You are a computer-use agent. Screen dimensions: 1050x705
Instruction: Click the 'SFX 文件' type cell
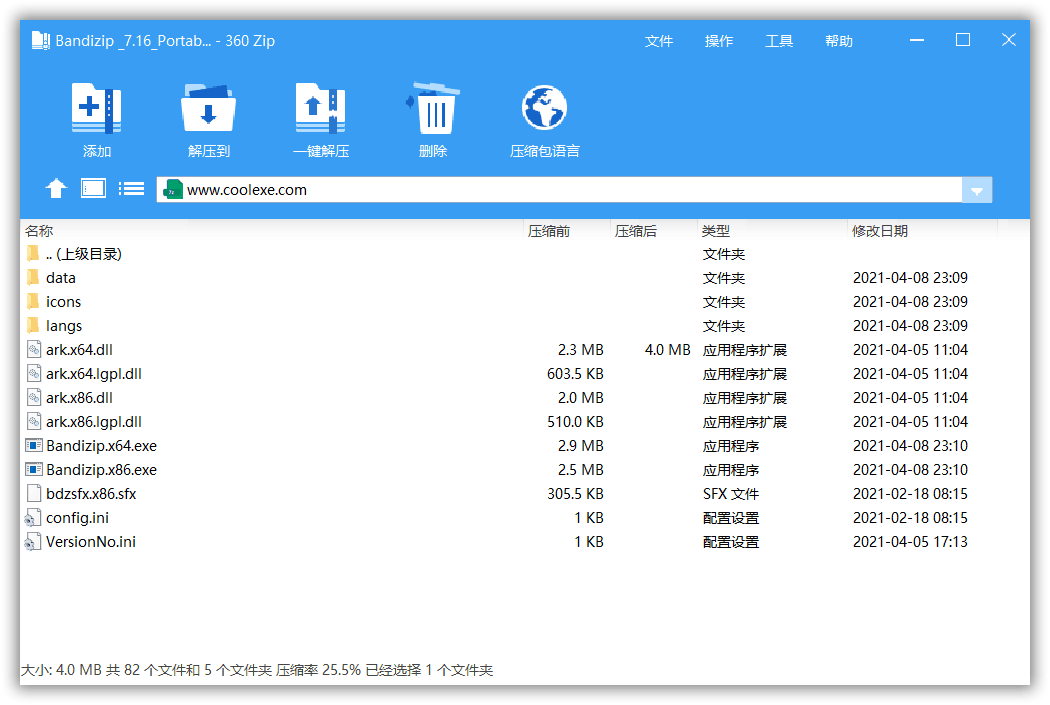click(731, 494)
